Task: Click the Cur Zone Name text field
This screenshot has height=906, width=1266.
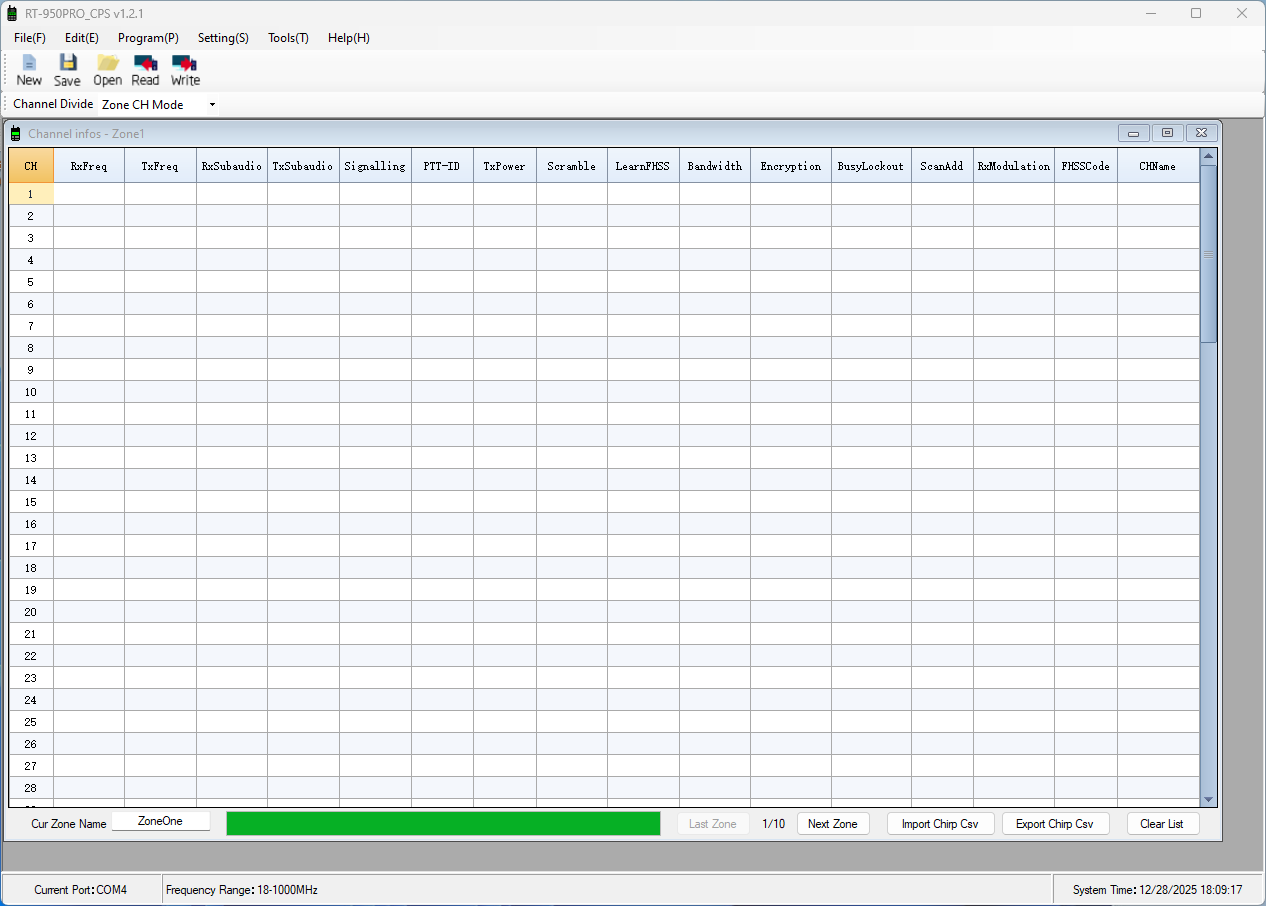Action: (x=160, y=821)
